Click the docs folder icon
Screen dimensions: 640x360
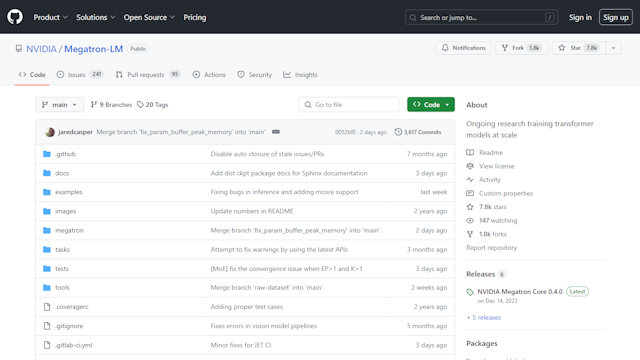tap(47, 173)
